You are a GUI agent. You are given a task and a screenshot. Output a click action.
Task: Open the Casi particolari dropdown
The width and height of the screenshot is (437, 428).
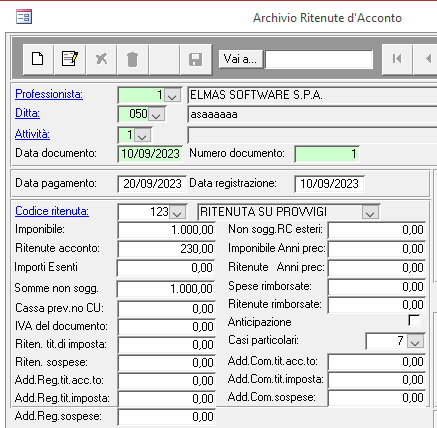pos(415,341)
